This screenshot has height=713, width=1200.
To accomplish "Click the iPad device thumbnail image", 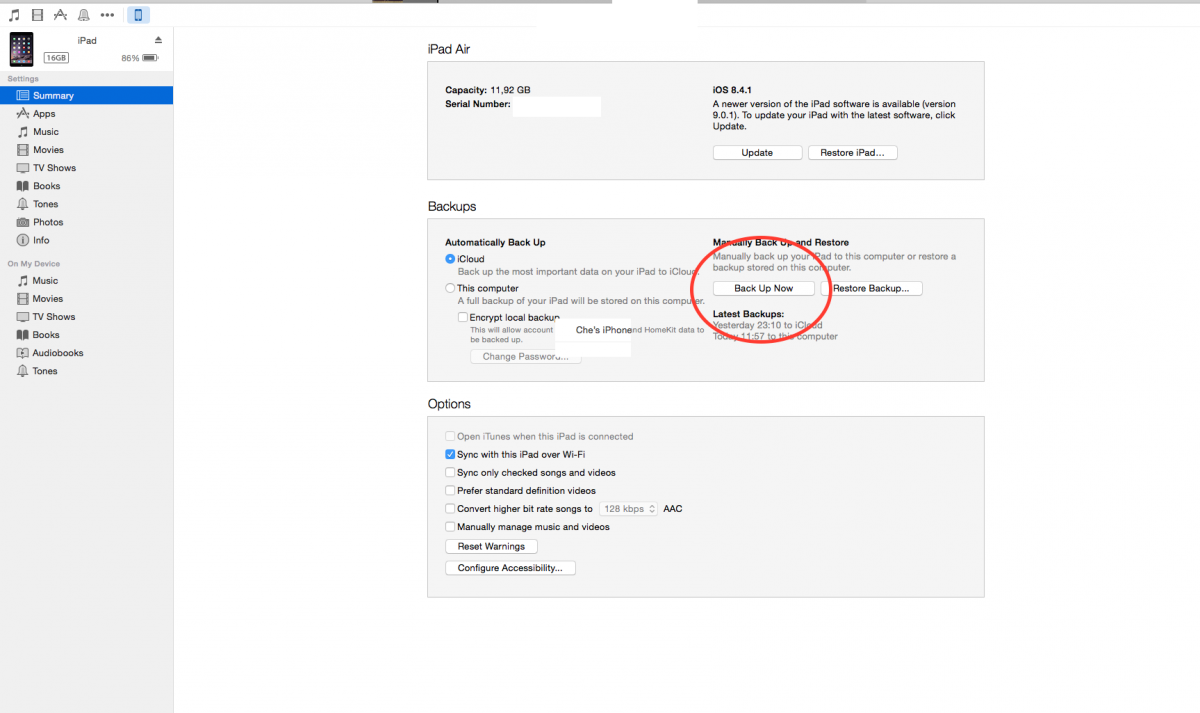I will click(21, 49).
